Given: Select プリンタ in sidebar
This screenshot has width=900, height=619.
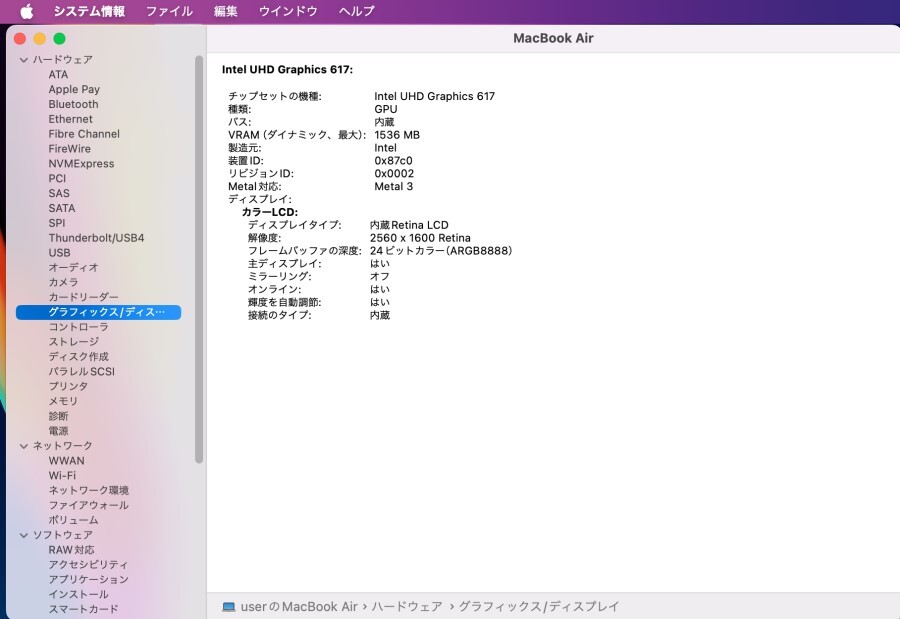Looking at the screenshot, I should click(68, 386).
